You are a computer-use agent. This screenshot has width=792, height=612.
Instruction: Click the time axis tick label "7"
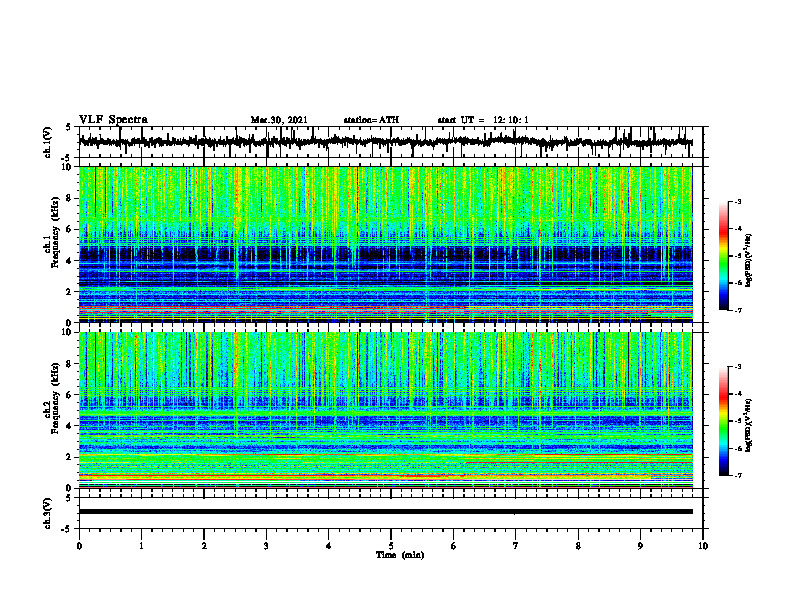tap(516, 546)
